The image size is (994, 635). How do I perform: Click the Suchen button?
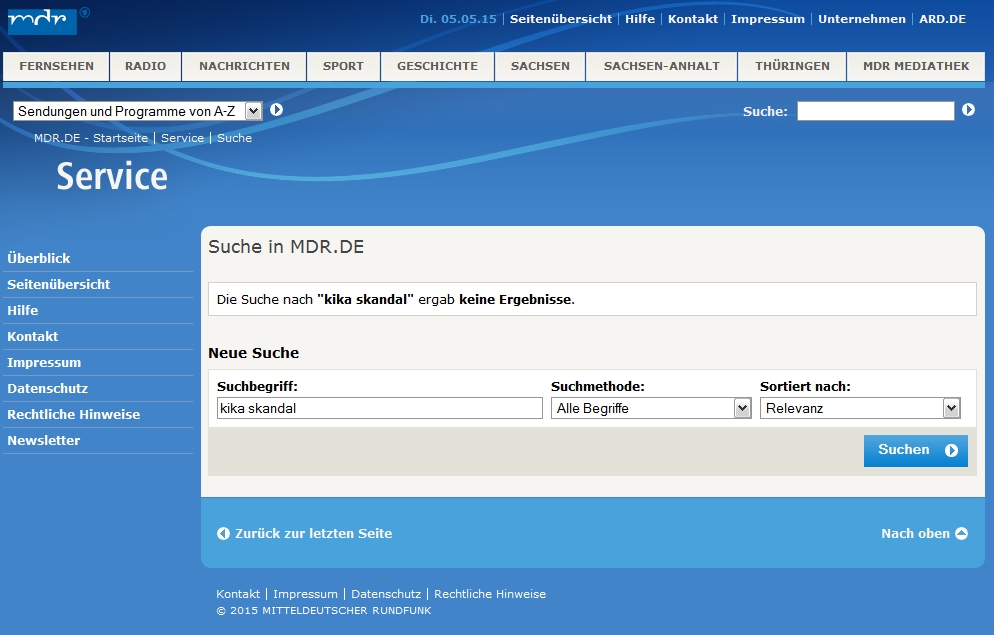pyautogui.click(x=915, y=450)
